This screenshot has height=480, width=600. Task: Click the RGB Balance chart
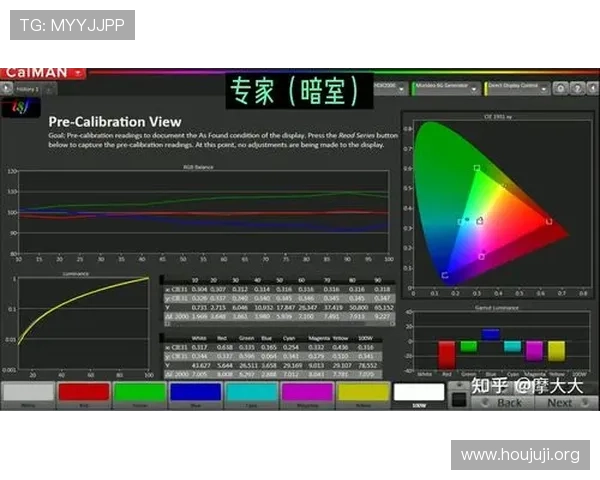(x=203, y=212)
